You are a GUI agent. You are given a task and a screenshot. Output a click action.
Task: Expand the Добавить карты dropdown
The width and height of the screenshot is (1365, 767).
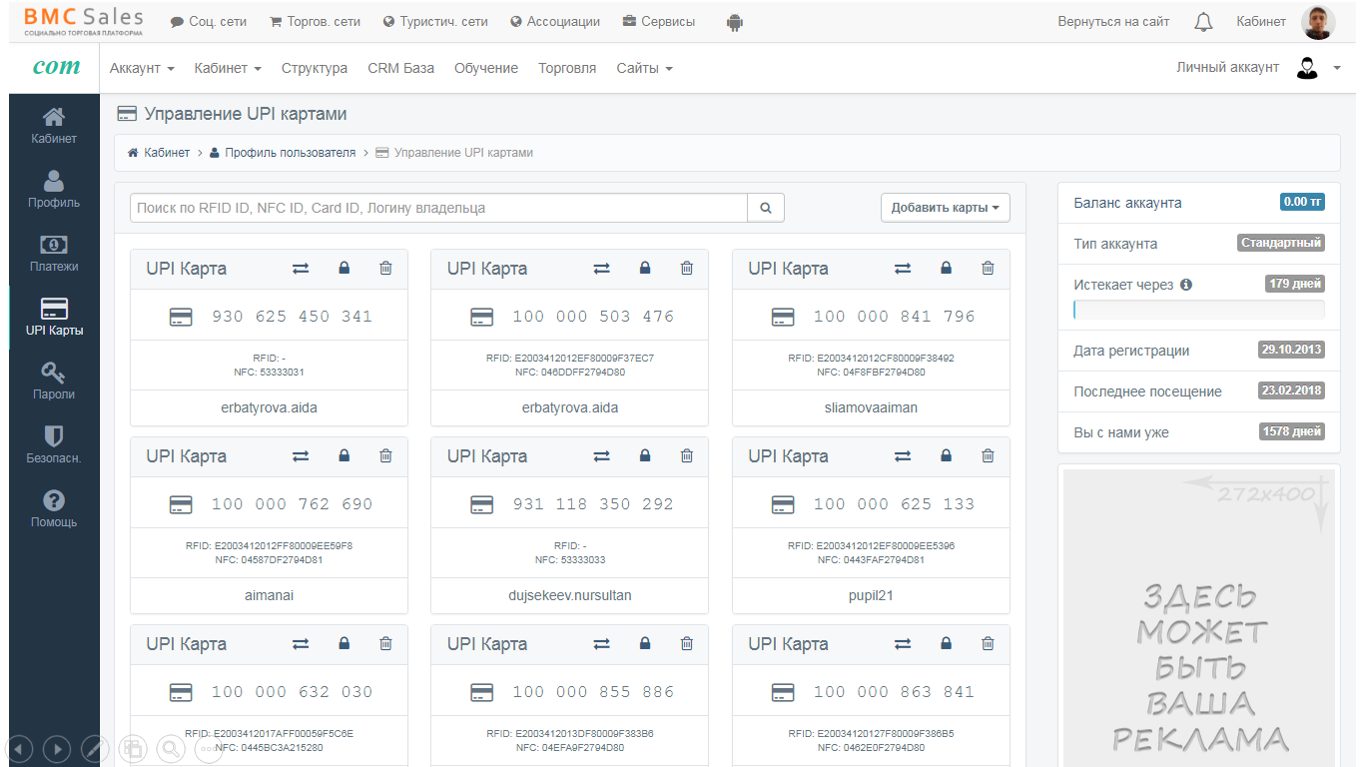945,208
